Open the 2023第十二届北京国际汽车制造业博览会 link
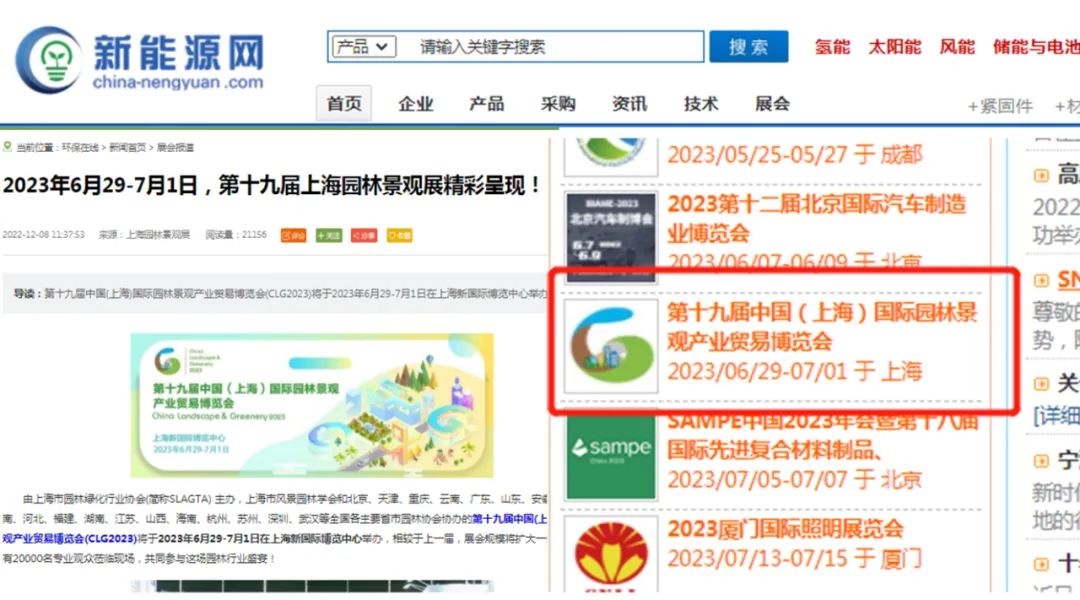 [x=817, y=218]
